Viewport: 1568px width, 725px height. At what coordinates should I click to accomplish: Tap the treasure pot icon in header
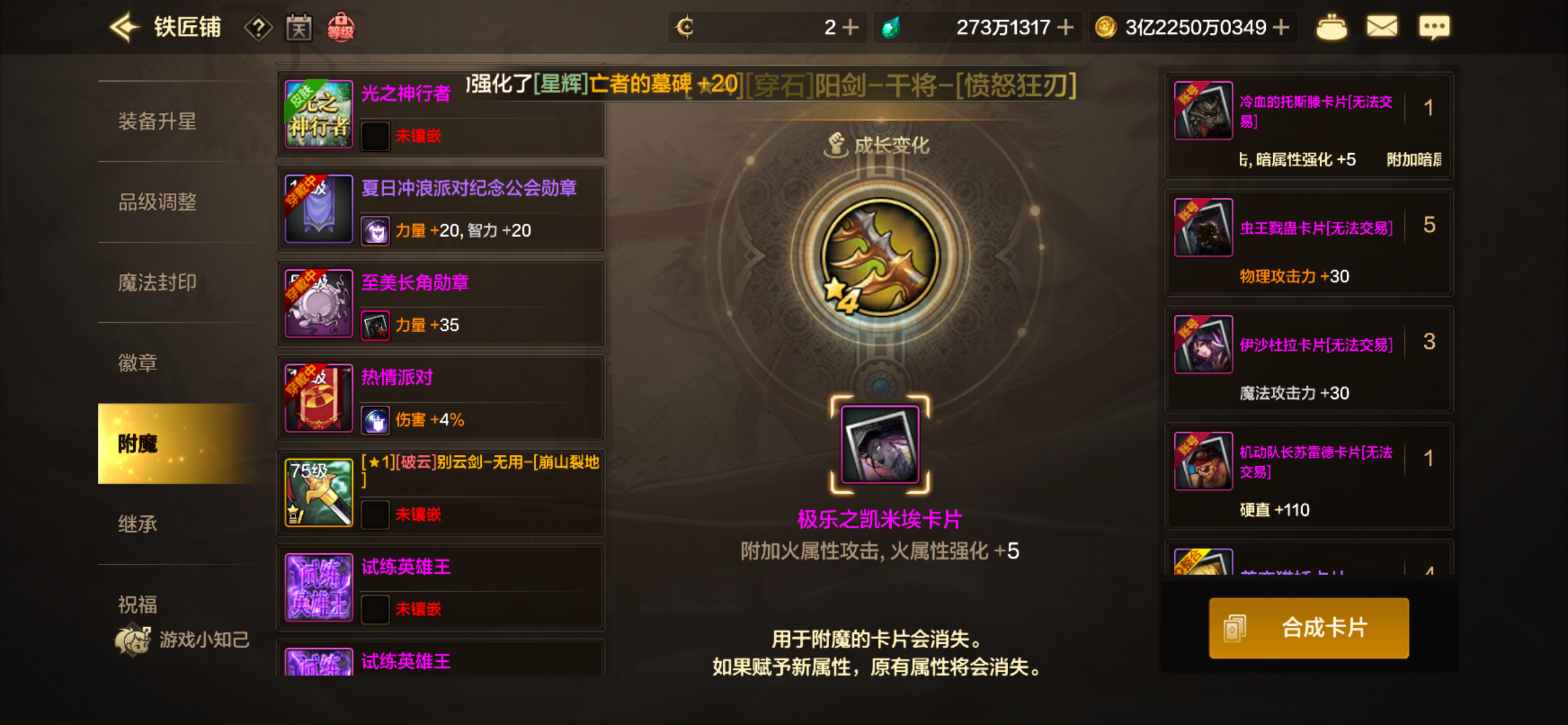point(1331,28)
